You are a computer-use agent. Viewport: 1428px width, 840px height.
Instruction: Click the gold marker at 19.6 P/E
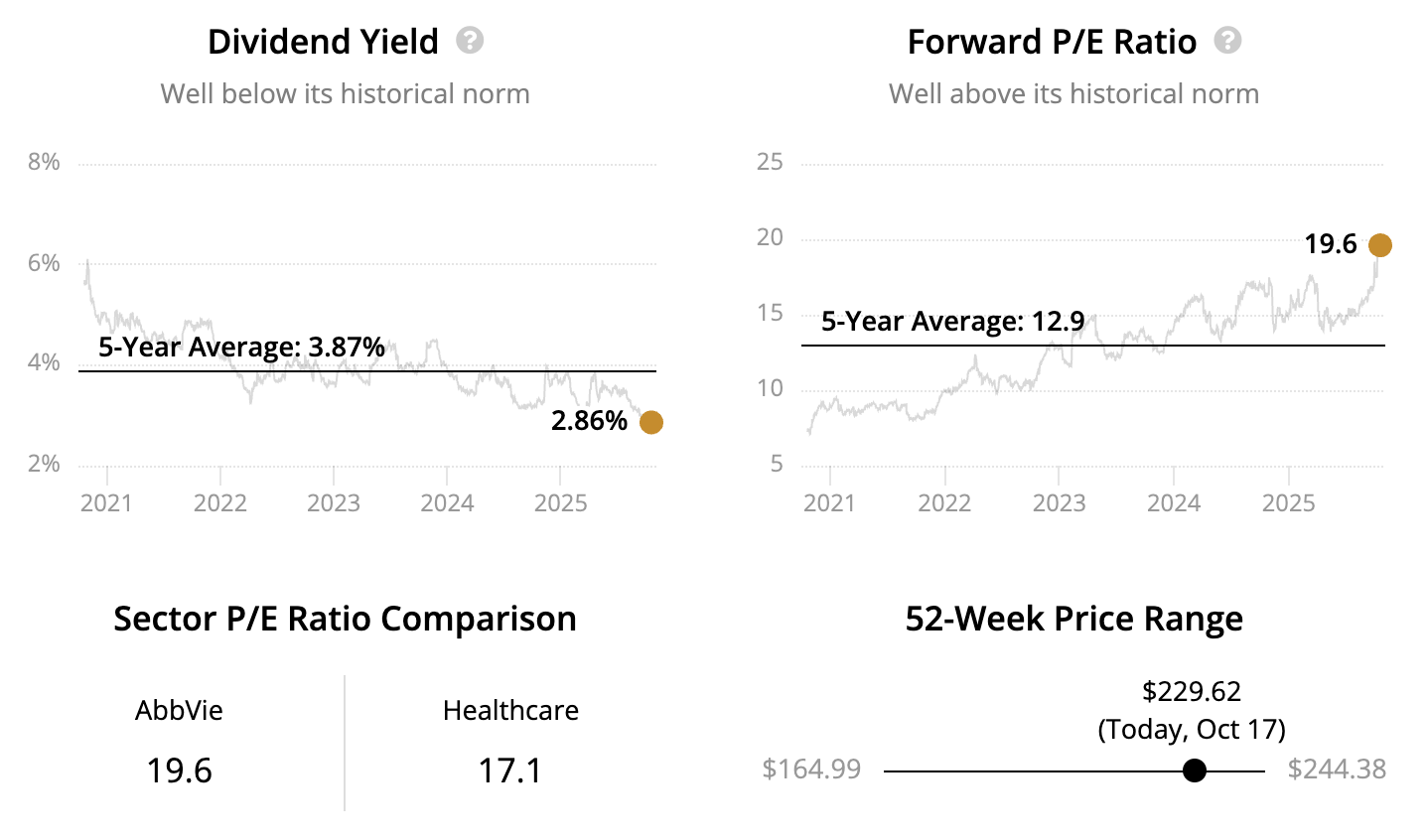(1379, 244)
